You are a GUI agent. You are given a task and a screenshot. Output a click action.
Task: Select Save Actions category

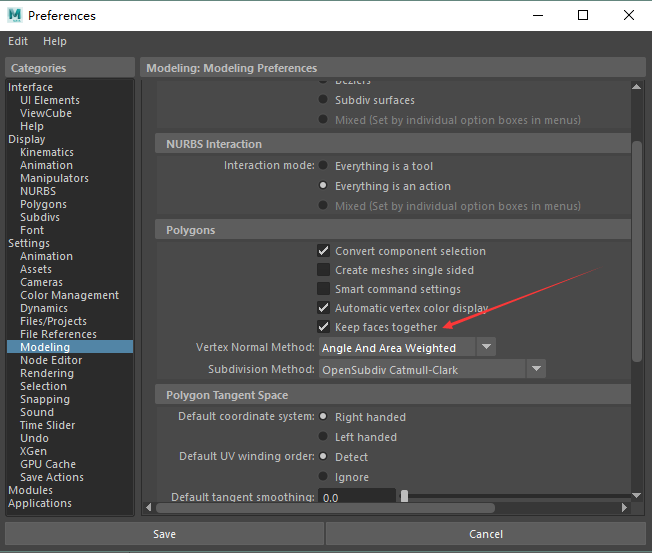[x=52, y=477]
